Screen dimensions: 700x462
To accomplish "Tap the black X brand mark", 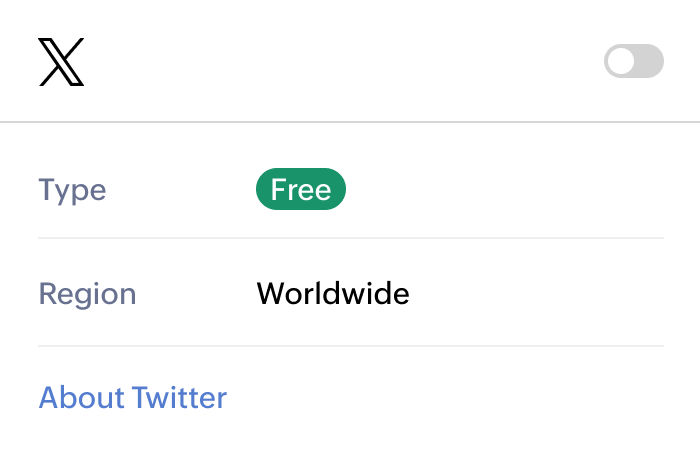I will coord(61,62).
